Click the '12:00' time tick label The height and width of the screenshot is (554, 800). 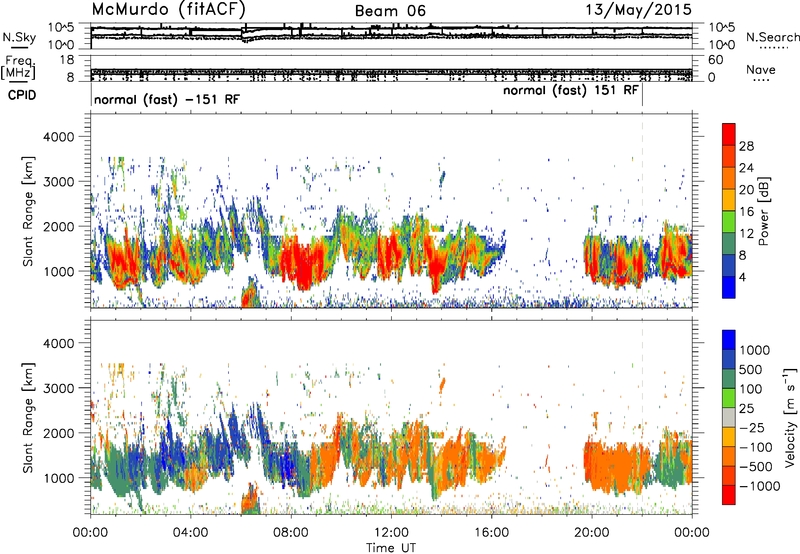tap(391, 532)
